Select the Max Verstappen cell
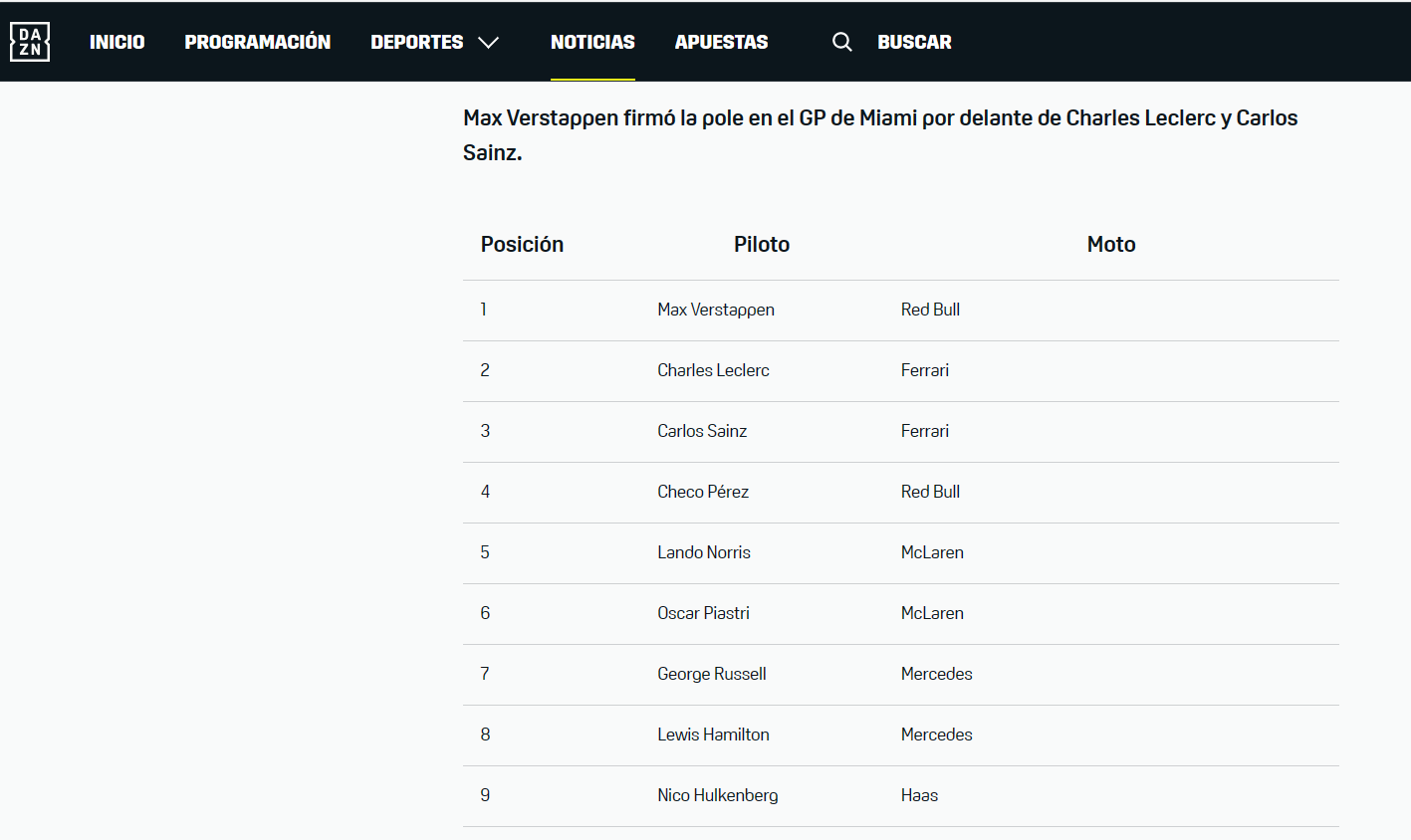Screen dimensions: 1411x840 [x=716, y=310]
